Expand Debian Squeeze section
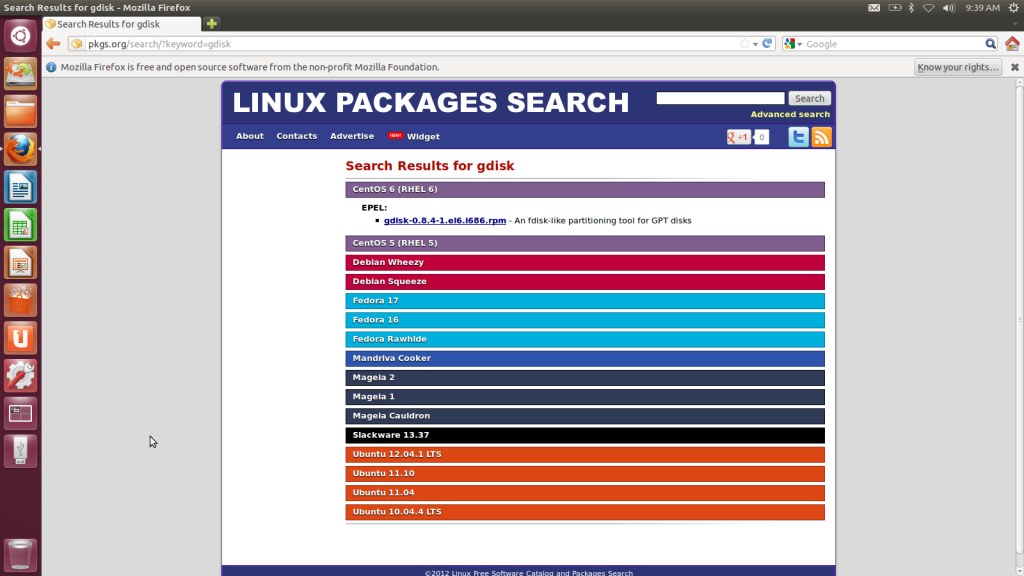 (x=585, y=281)
